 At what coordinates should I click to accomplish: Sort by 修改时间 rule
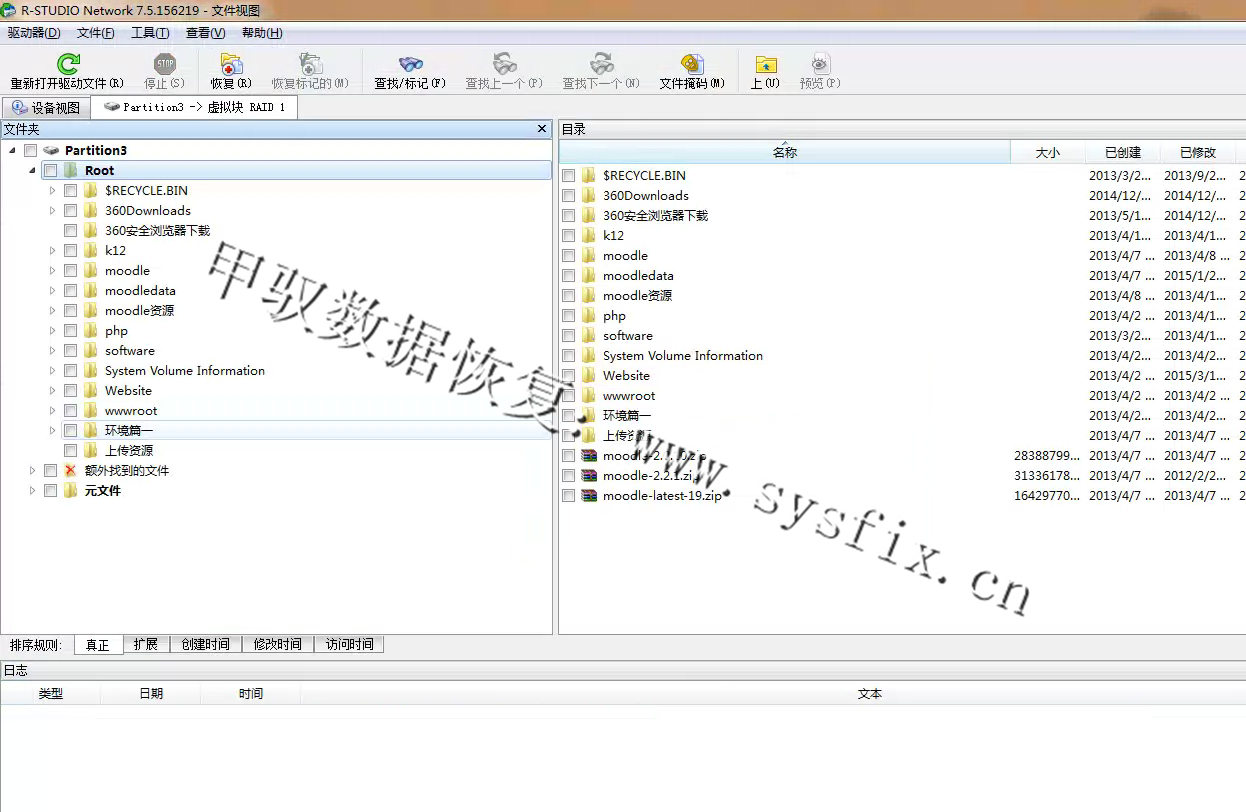278,644
